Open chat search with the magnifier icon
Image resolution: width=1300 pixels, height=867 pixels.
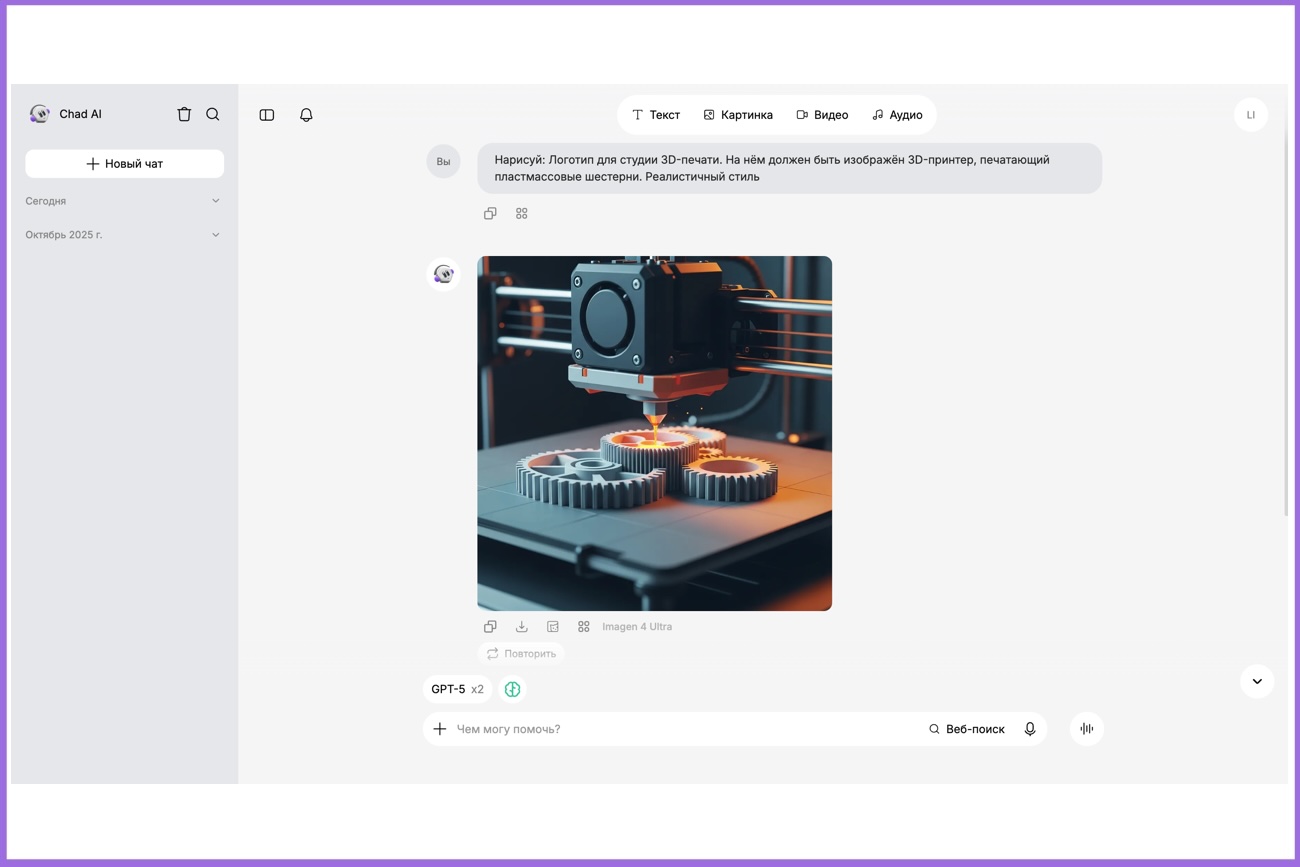[213, 114]
